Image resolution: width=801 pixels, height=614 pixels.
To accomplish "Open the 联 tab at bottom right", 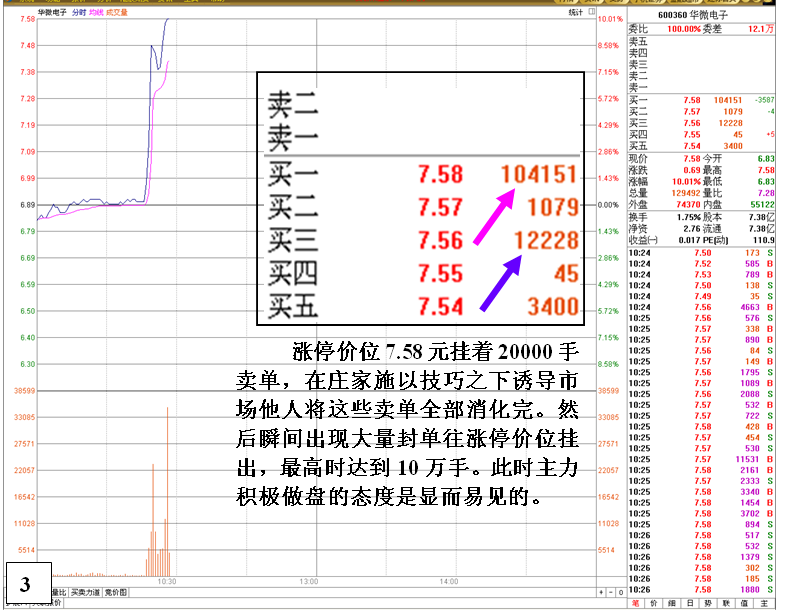I will [726, 603].
